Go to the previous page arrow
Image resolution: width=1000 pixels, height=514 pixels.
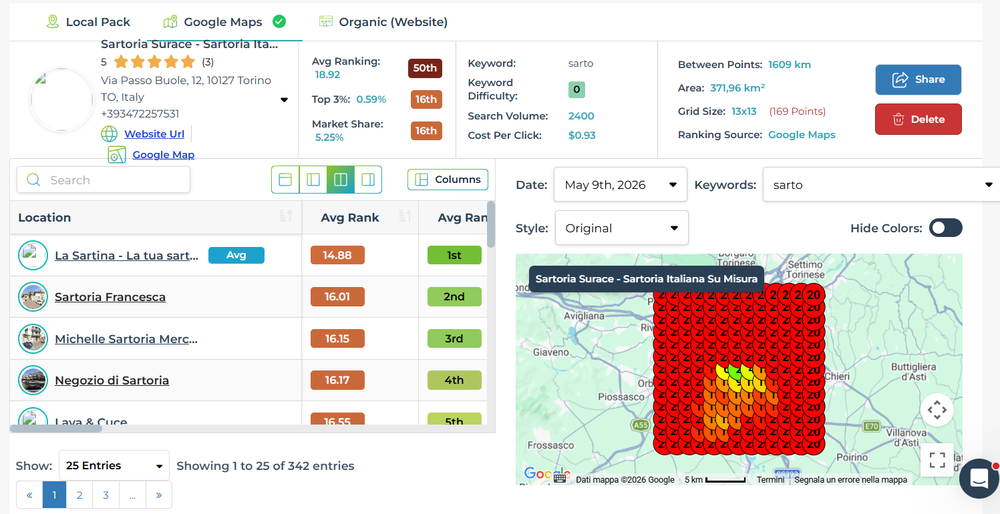(29, 495)
